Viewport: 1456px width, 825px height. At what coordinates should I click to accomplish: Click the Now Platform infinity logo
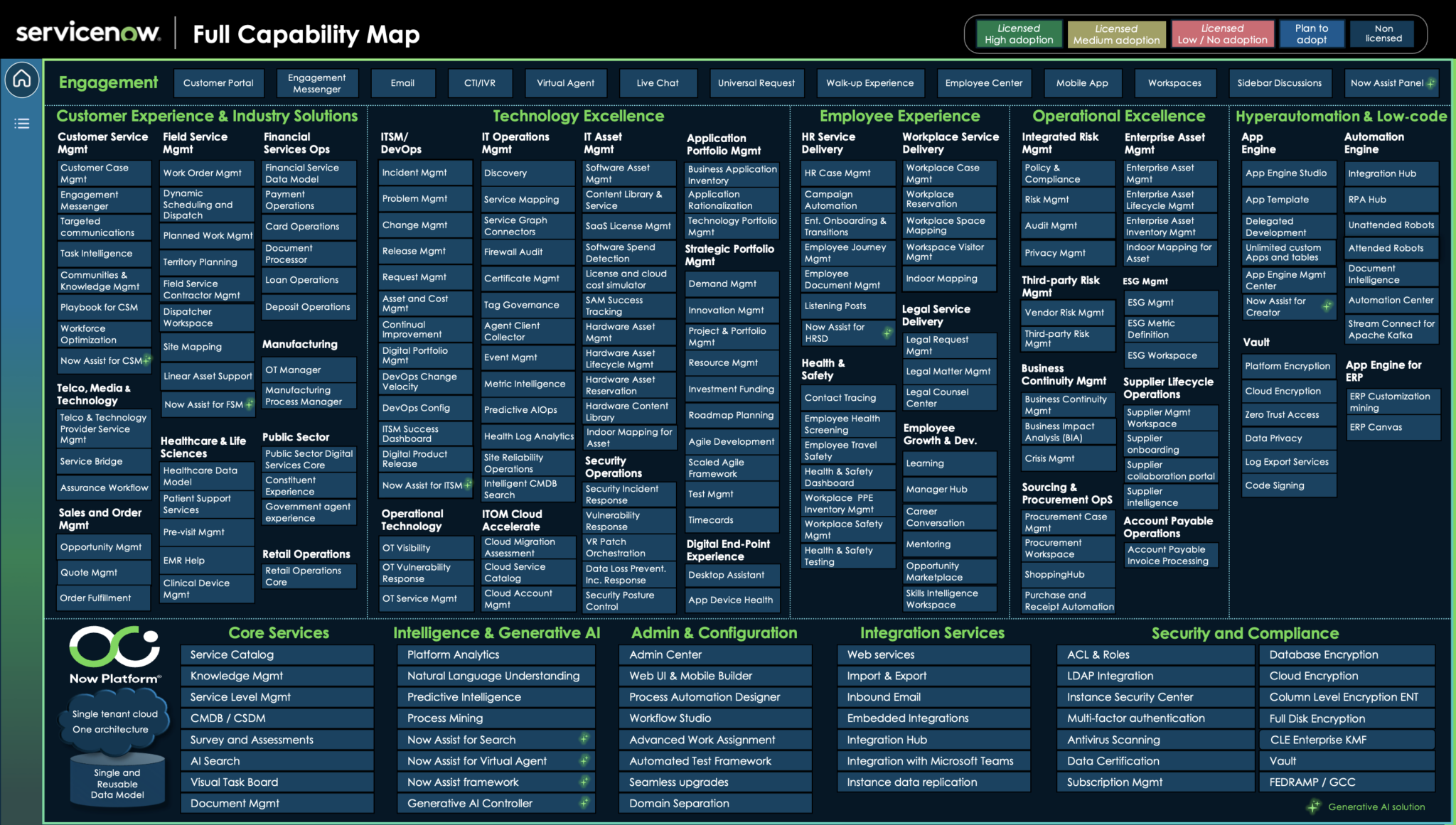(114, 647)
